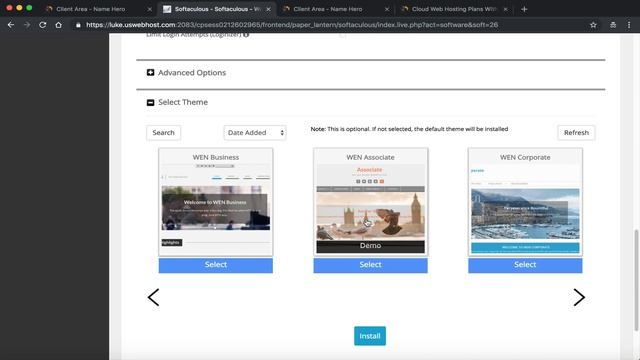Click the browser address bar URL
Image resolution: width=640 pixels, height=360 pixels.
(x=292, y=25)
